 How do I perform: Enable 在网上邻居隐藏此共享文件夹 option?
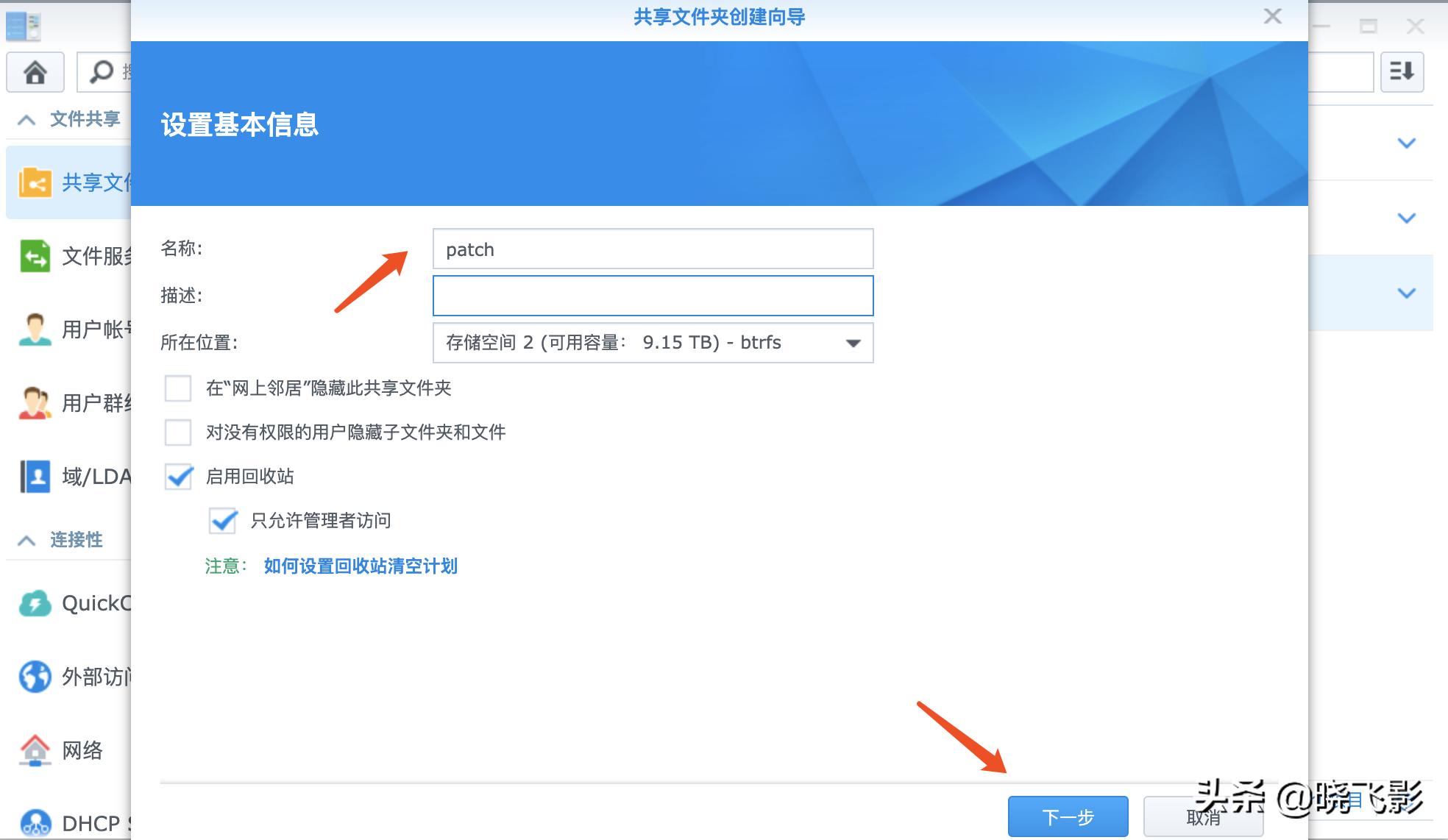tap(177, 388)
